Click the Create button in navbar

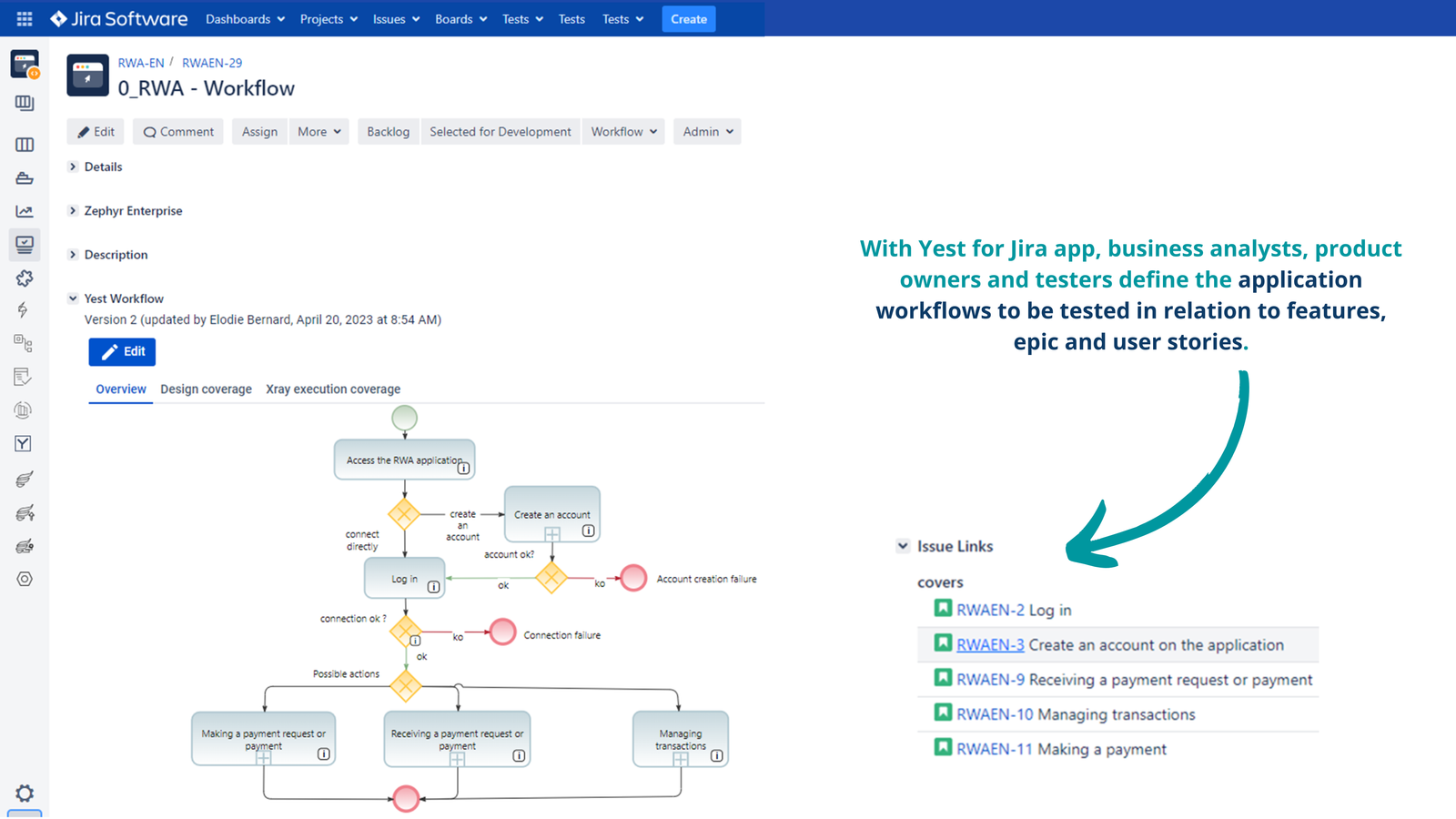point(689,19)
